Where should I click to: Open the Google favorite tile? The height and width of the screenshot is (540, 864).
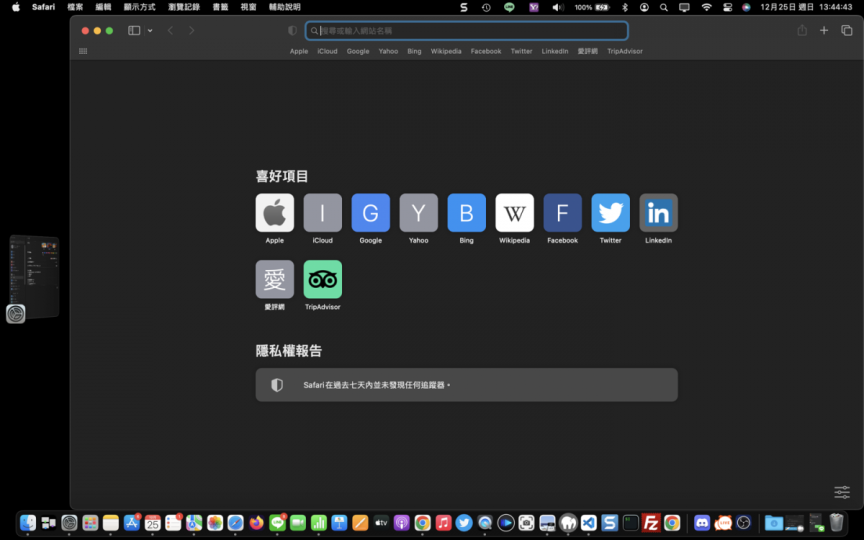point(370,213)
